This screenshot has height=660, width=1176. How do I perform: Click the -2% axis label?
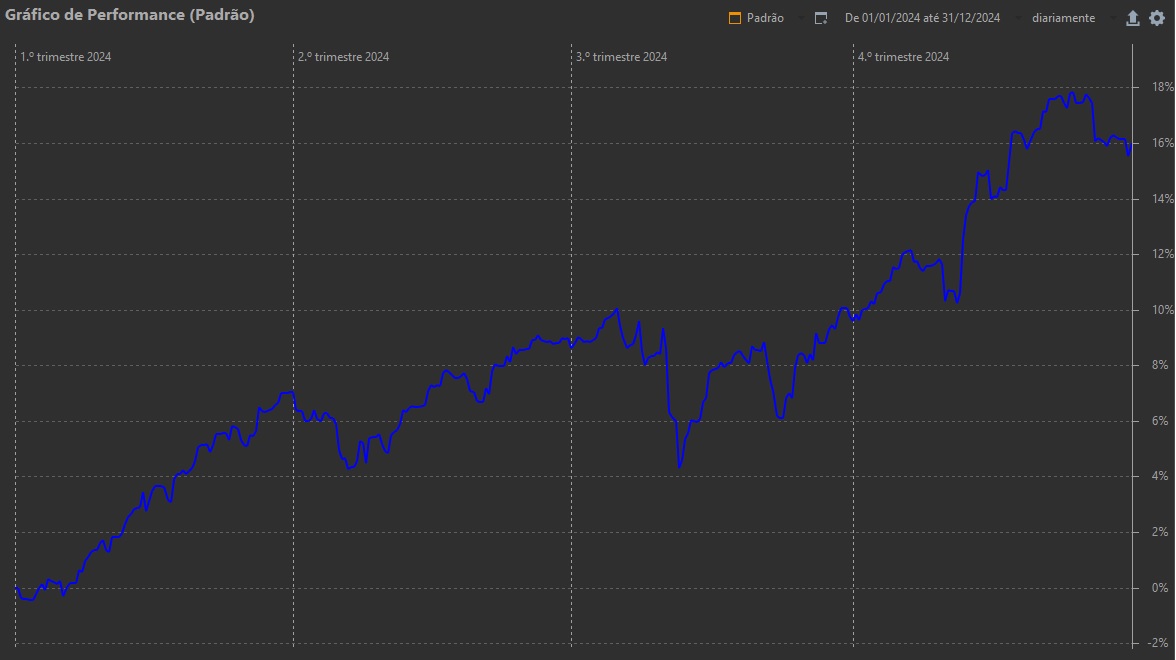(1160, 644)
